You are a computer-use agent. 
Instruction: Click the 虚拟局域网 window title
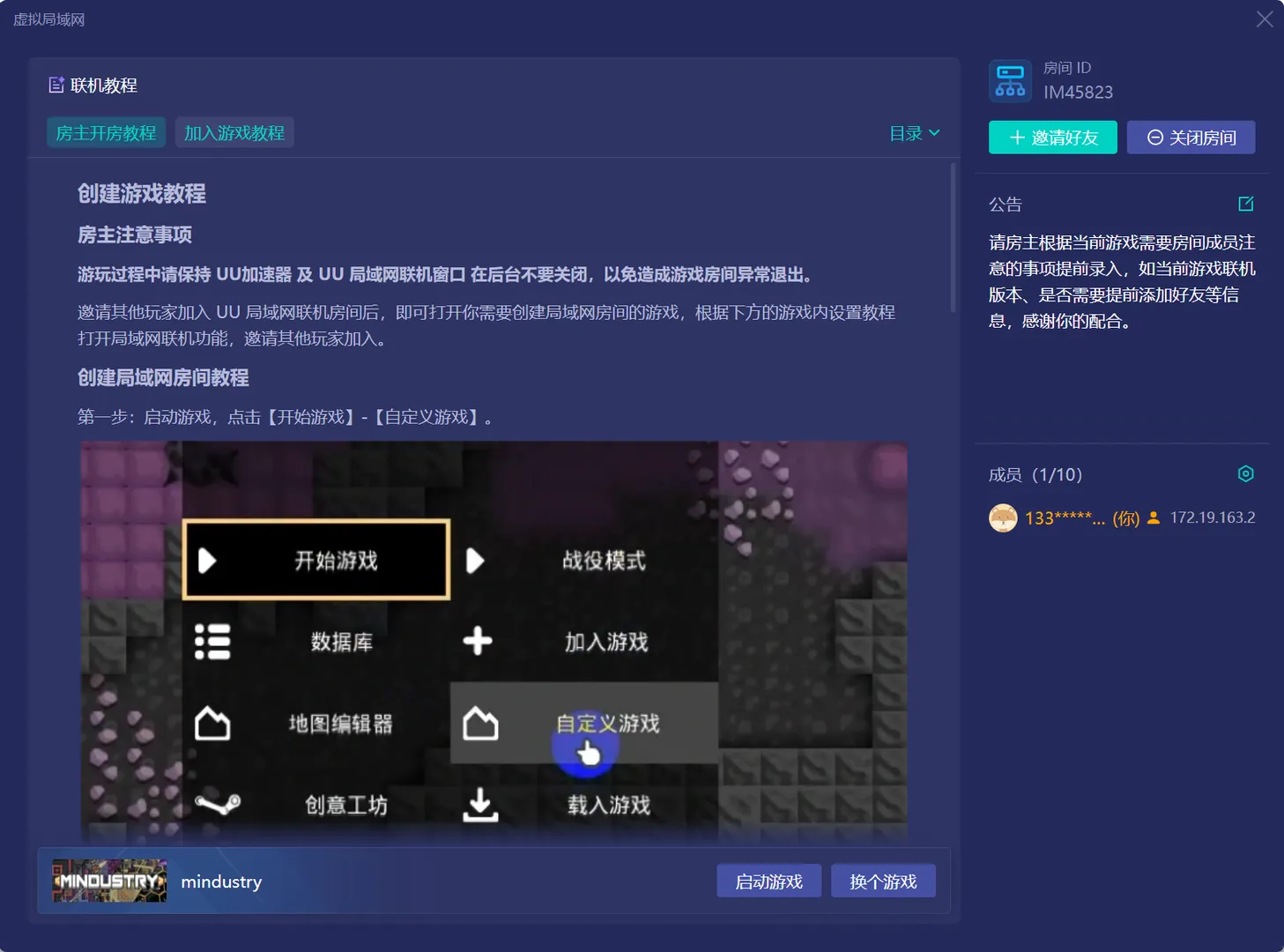[x=48, y=19]
